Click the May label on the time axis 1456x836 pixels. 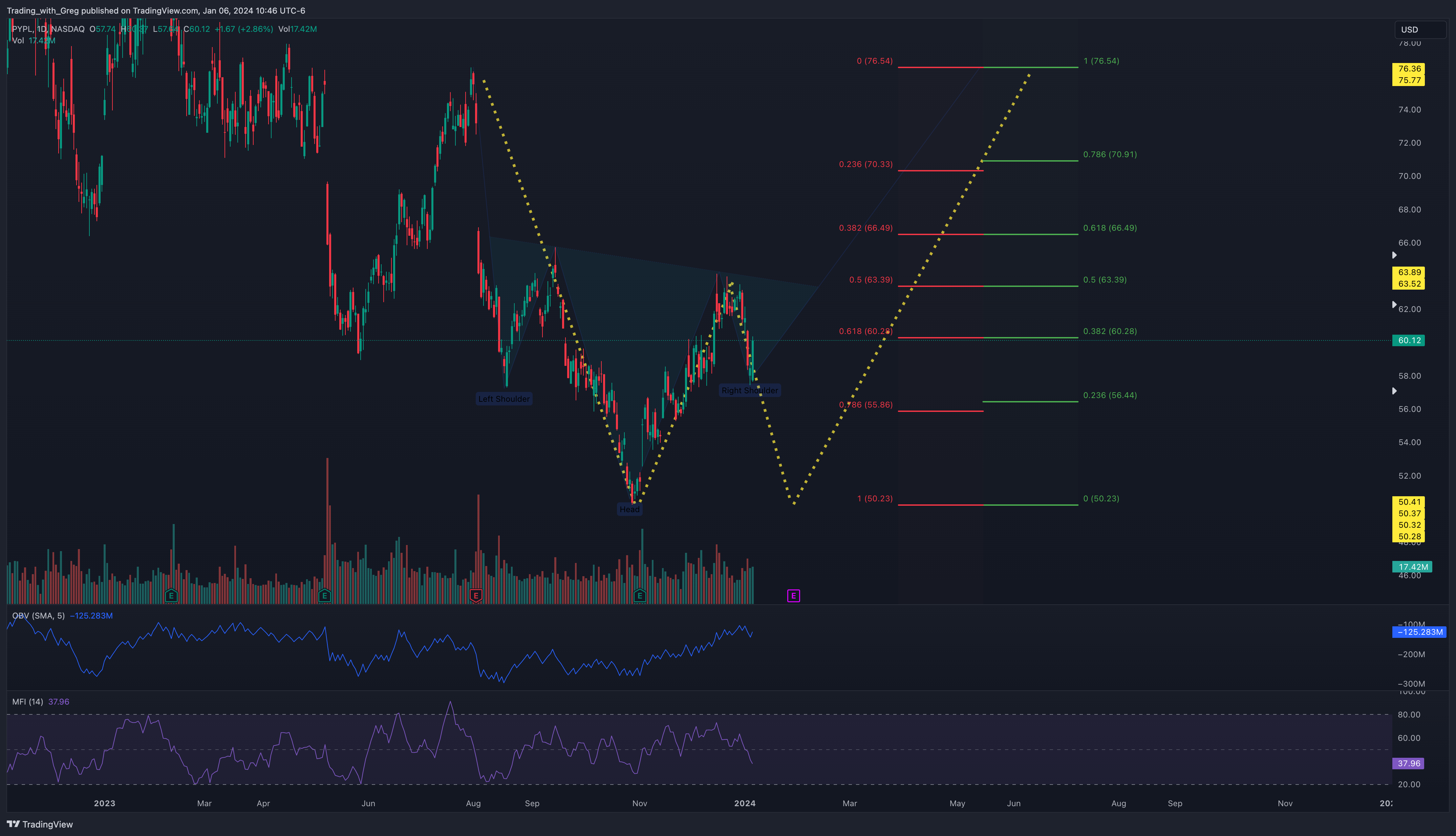coord(957,803)
